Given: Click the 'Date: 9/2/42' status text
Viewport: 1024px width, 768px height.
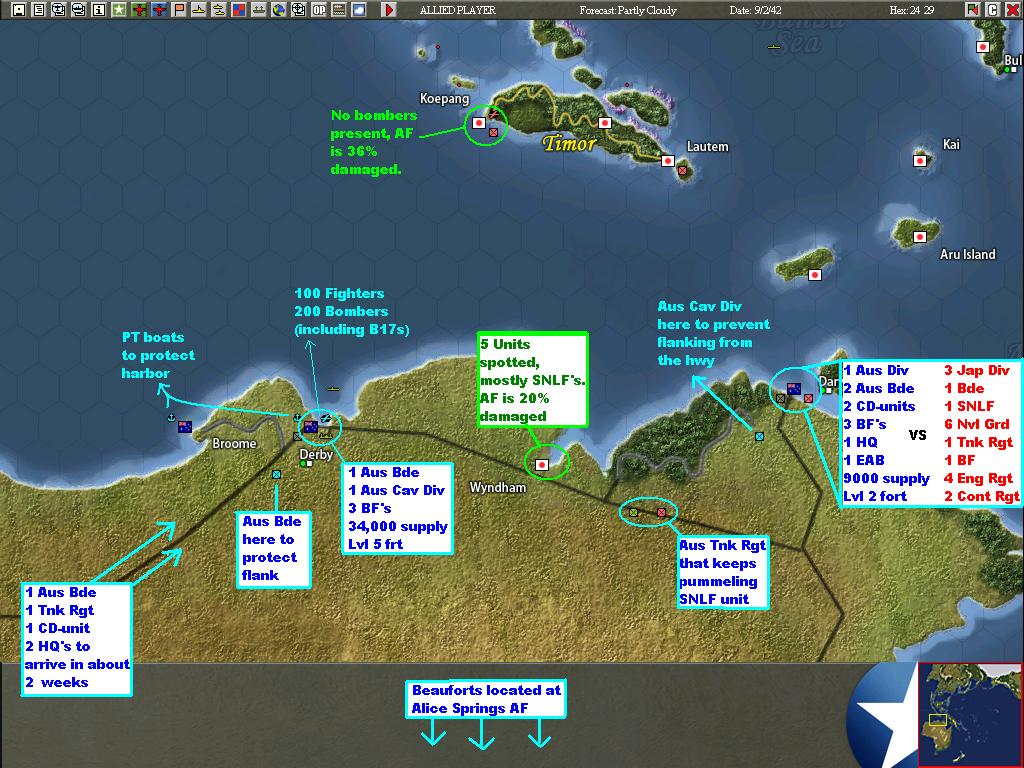Looking at the screenshot, I should click(x=756, y=10).
